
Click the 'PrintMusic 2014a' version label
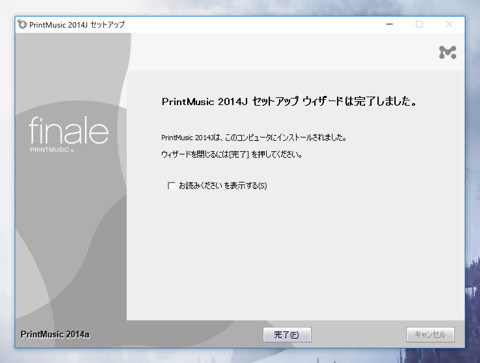click(x=55, y=334)
